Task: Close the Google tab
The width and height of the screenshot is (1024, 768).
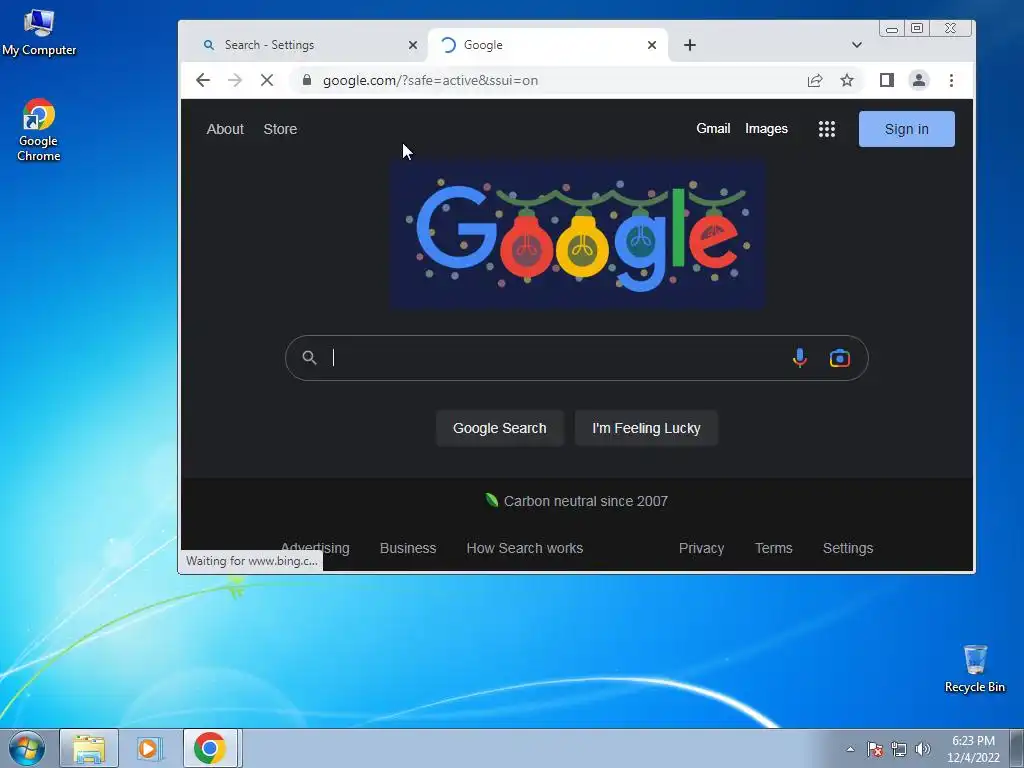Action: (x=652, y=45)
